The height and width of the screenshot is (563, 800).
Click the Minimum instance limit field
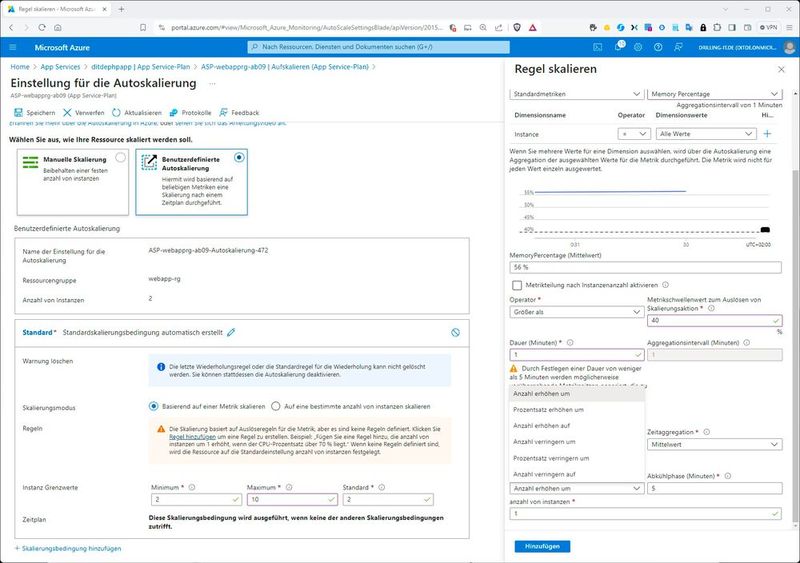tap(196, 499)
